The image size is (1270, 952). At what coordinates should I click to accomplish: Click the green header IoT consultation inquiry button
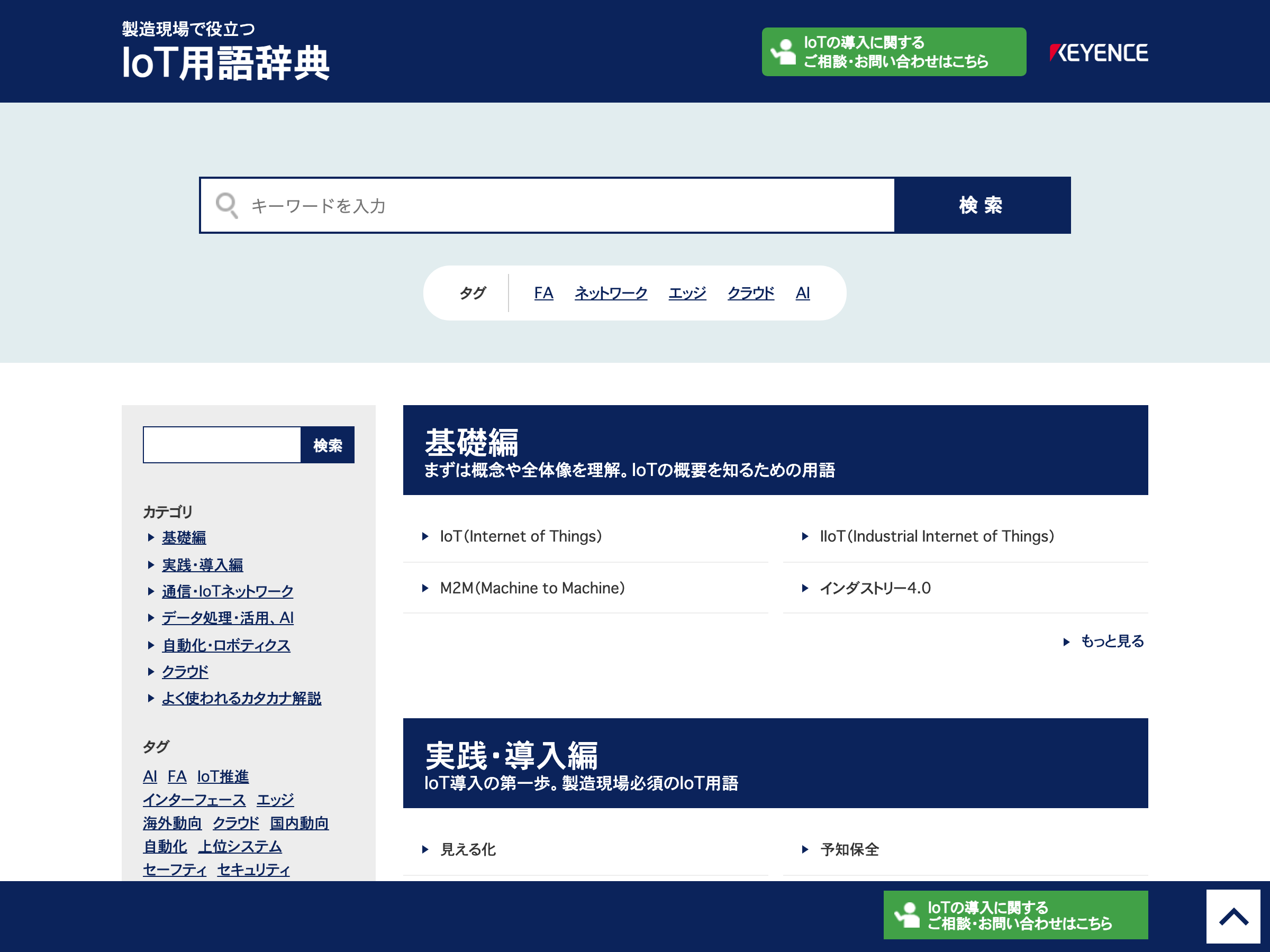(x=893, y=52)
